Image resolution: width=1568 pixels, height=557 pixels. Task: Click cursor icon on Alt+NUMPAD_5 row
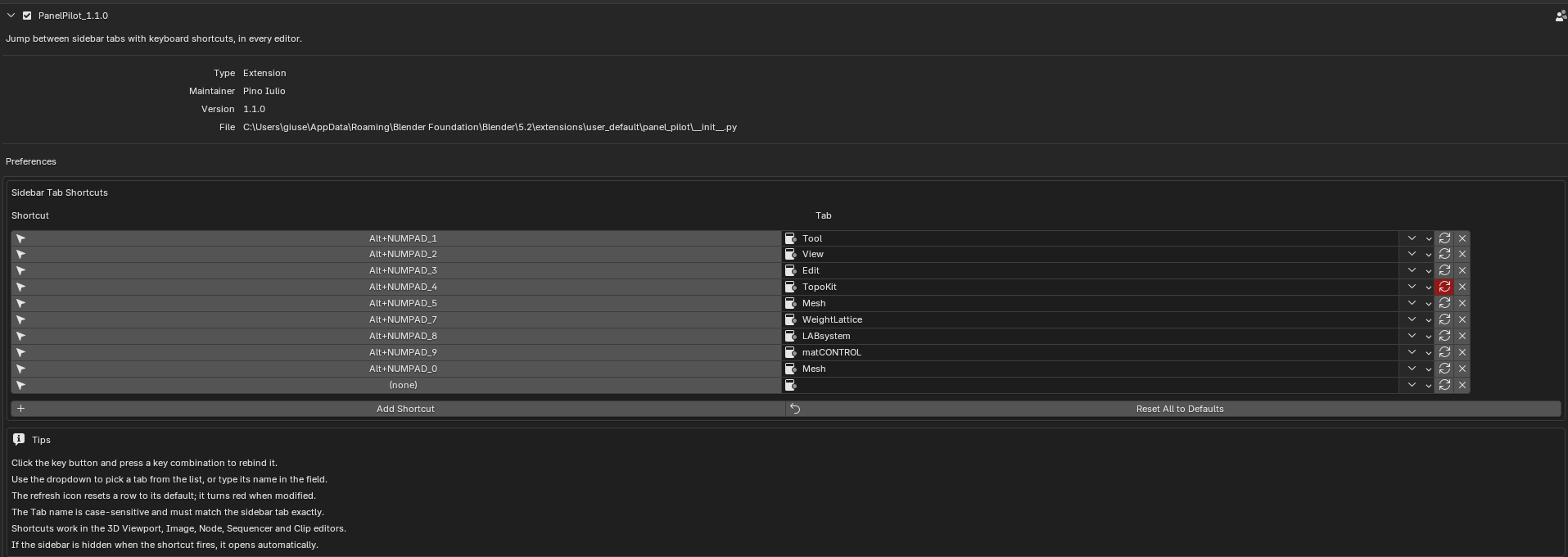21,303
